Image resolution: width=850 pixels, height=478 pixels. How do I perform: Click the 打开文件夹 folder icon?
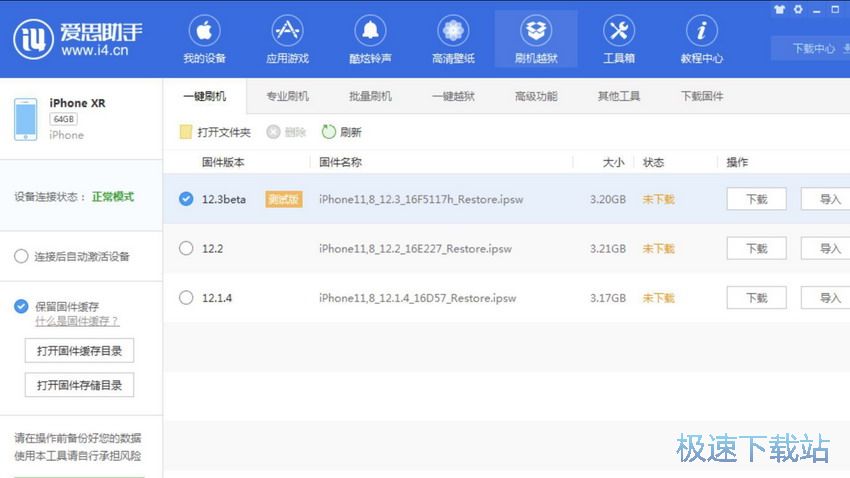point(185,132)
